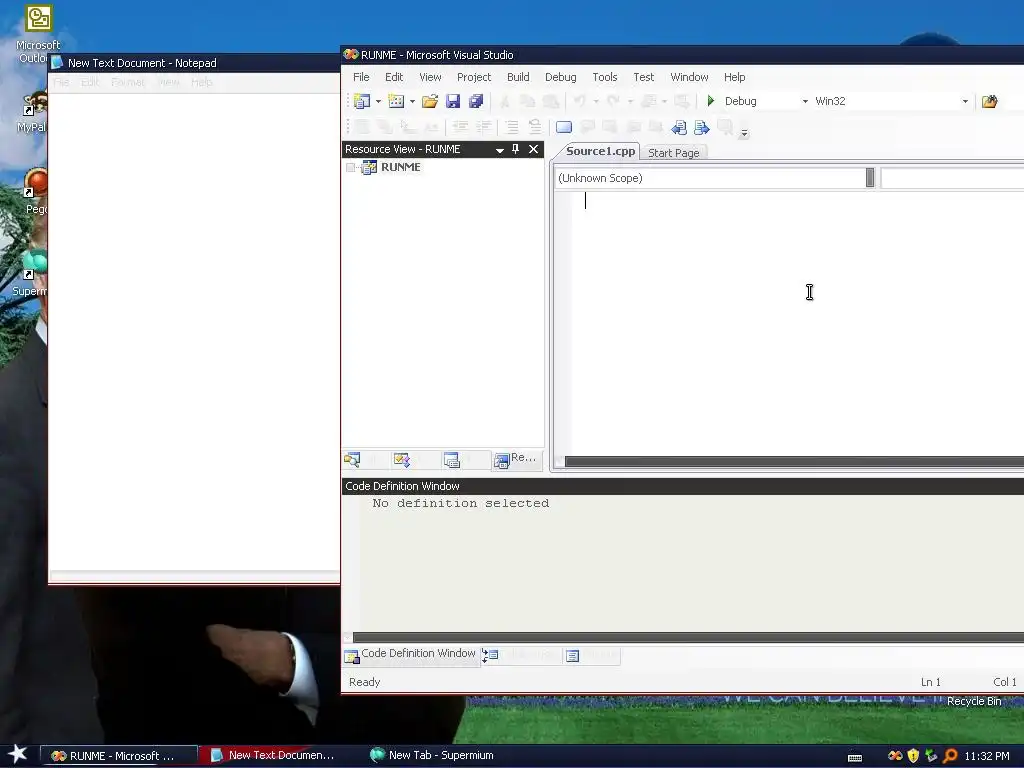Viewport: 1024px width, 768px height.
Task: Save Source1.cpp with the floppy disk icon
Action: [453, 101]
